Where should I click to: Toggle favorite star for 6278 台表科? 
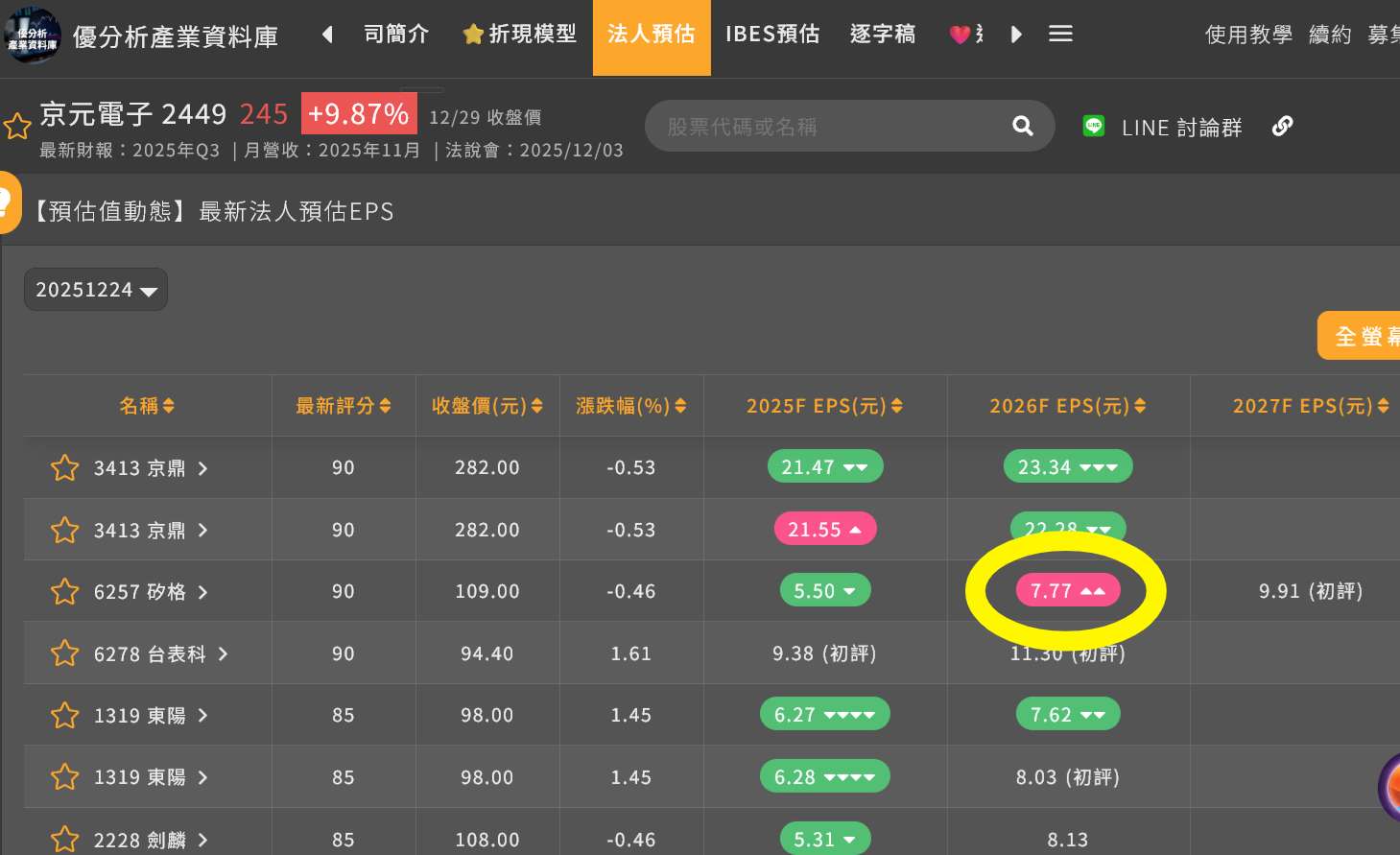click(x=64, y=653)
